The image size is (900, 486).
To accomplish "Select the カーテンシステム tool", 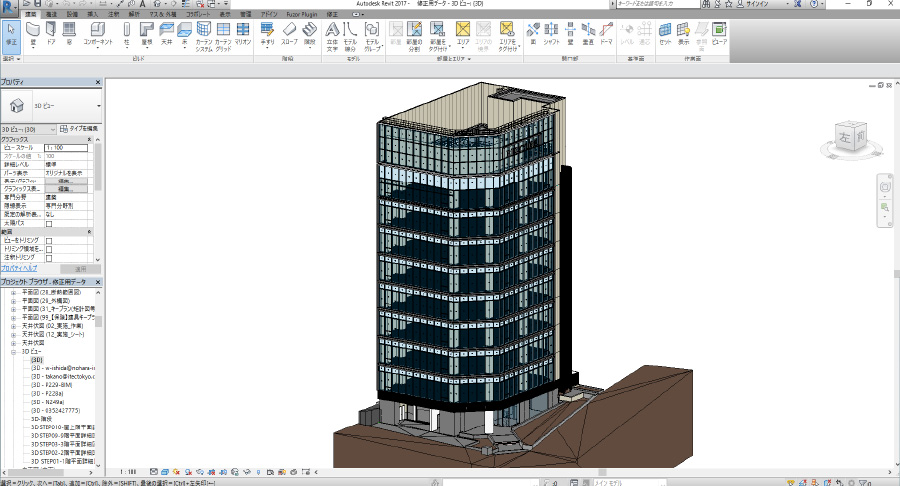I will [x=204, y=36].
